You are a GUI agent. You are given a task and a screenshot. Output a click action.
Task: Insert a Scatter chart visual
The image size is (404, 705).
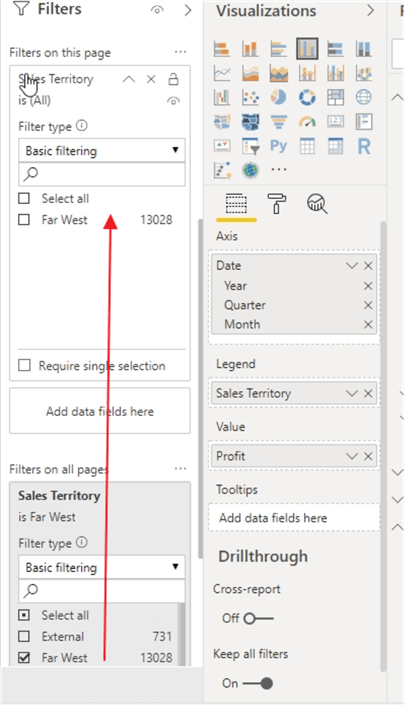[x=250, y=97]
